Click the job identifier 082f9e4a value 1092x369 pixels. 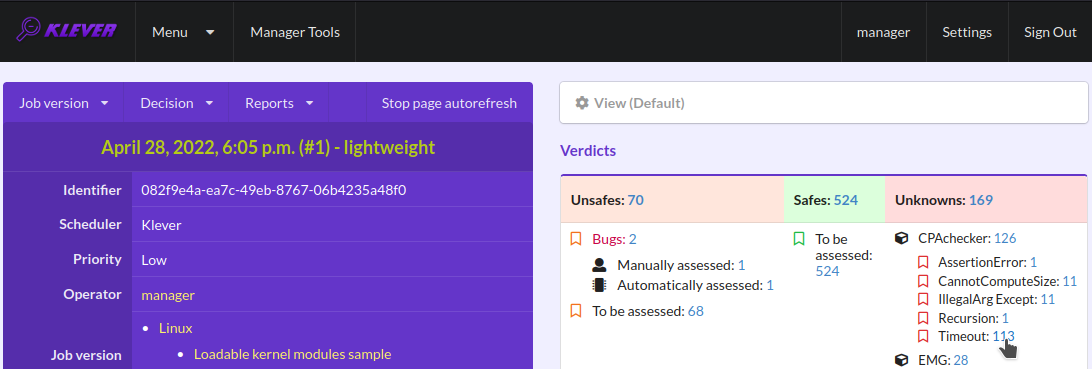click(x=274, y=190)
